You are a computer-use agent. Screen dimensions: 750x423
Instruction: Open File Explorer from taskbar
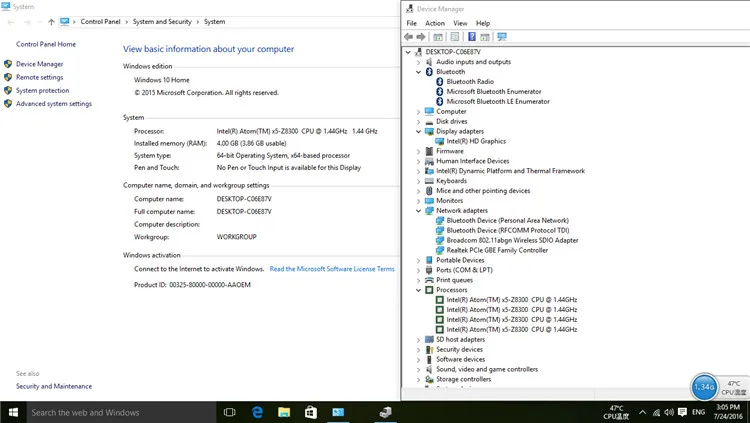pyautogui.click(x=284, y=412)
